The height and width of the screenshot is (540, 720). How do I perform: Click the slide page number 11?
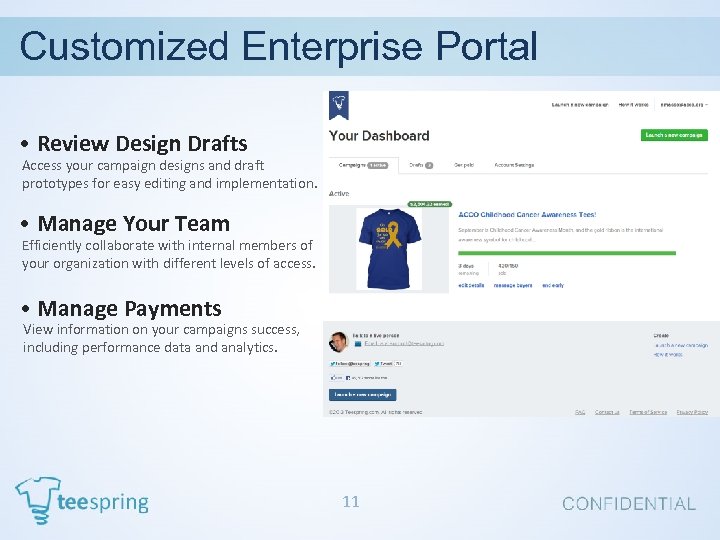coord(351,501)
